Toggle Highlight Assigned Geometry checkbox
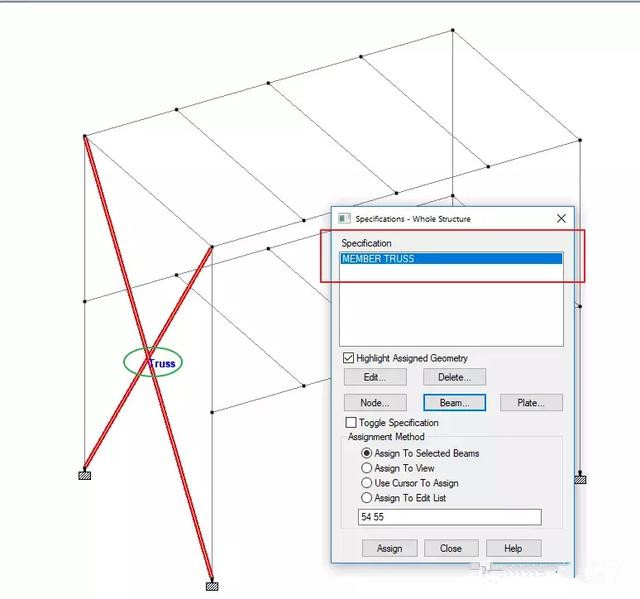The height and width of the screenshot is (599, 640). pos(348,358)
